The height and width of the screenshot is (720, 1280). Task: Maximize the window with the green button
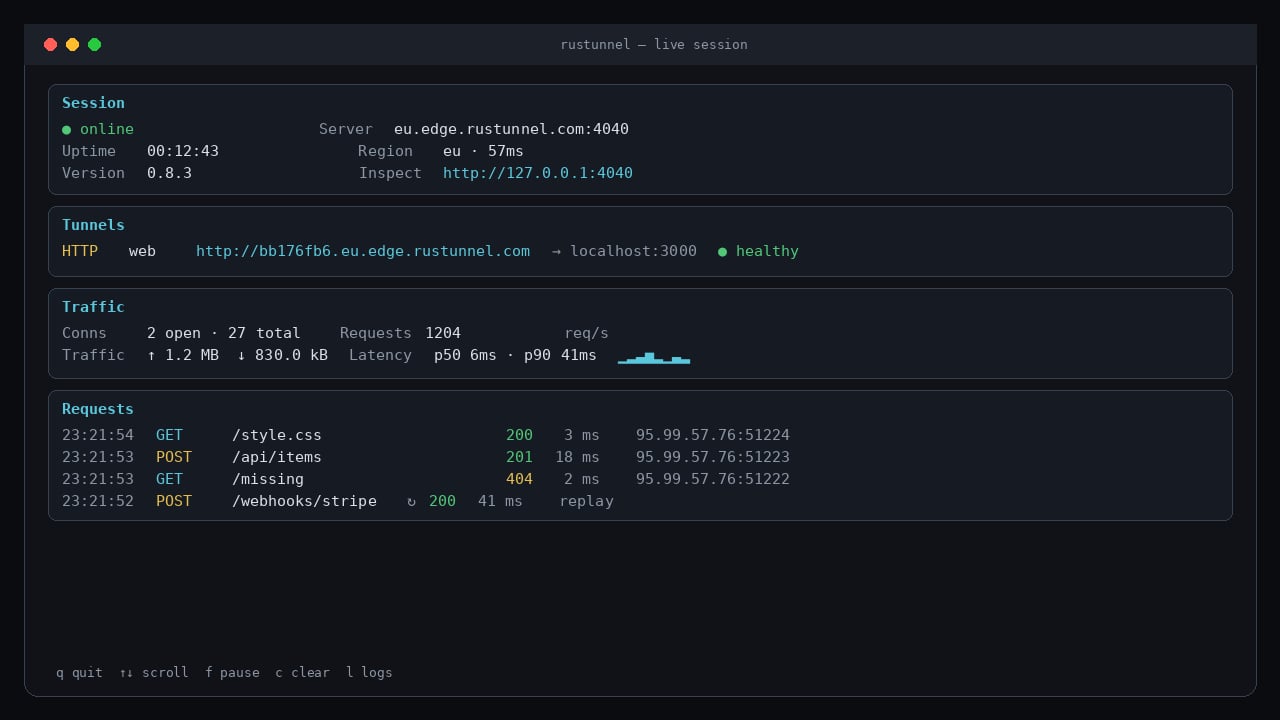[94, 44]
